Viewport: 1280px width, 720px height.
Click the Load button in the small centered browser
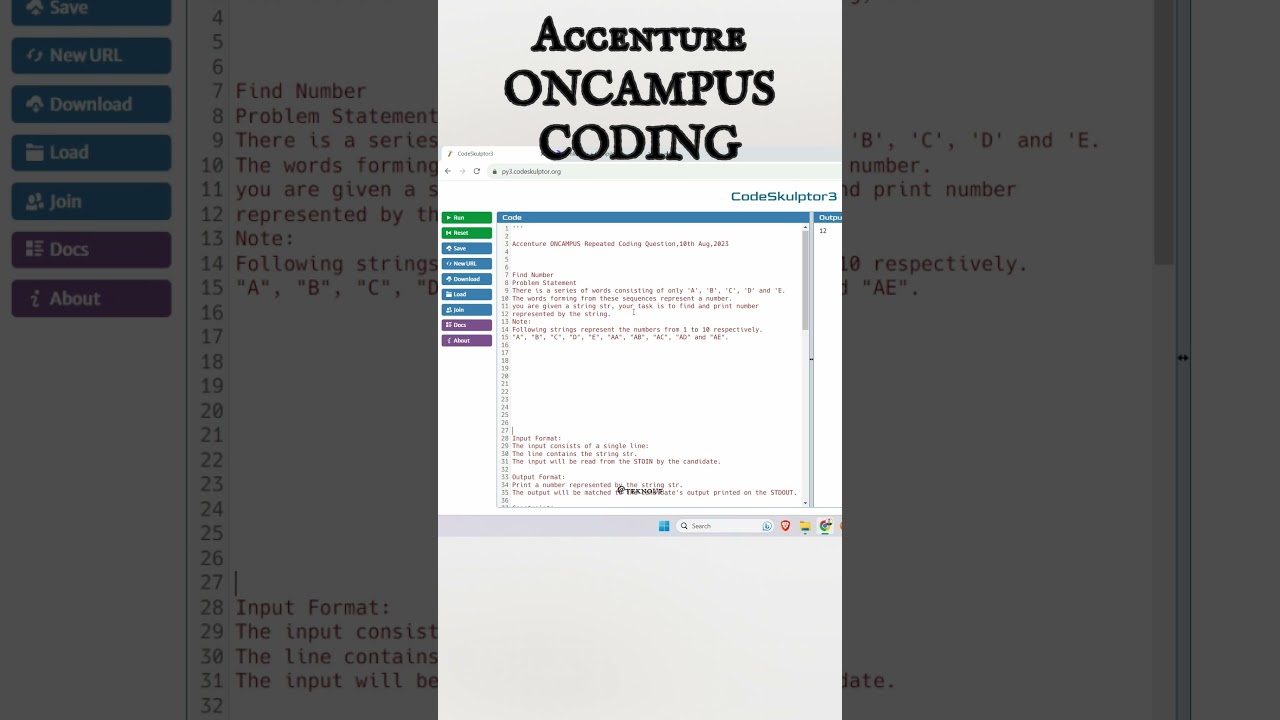[x=466, y=294]
